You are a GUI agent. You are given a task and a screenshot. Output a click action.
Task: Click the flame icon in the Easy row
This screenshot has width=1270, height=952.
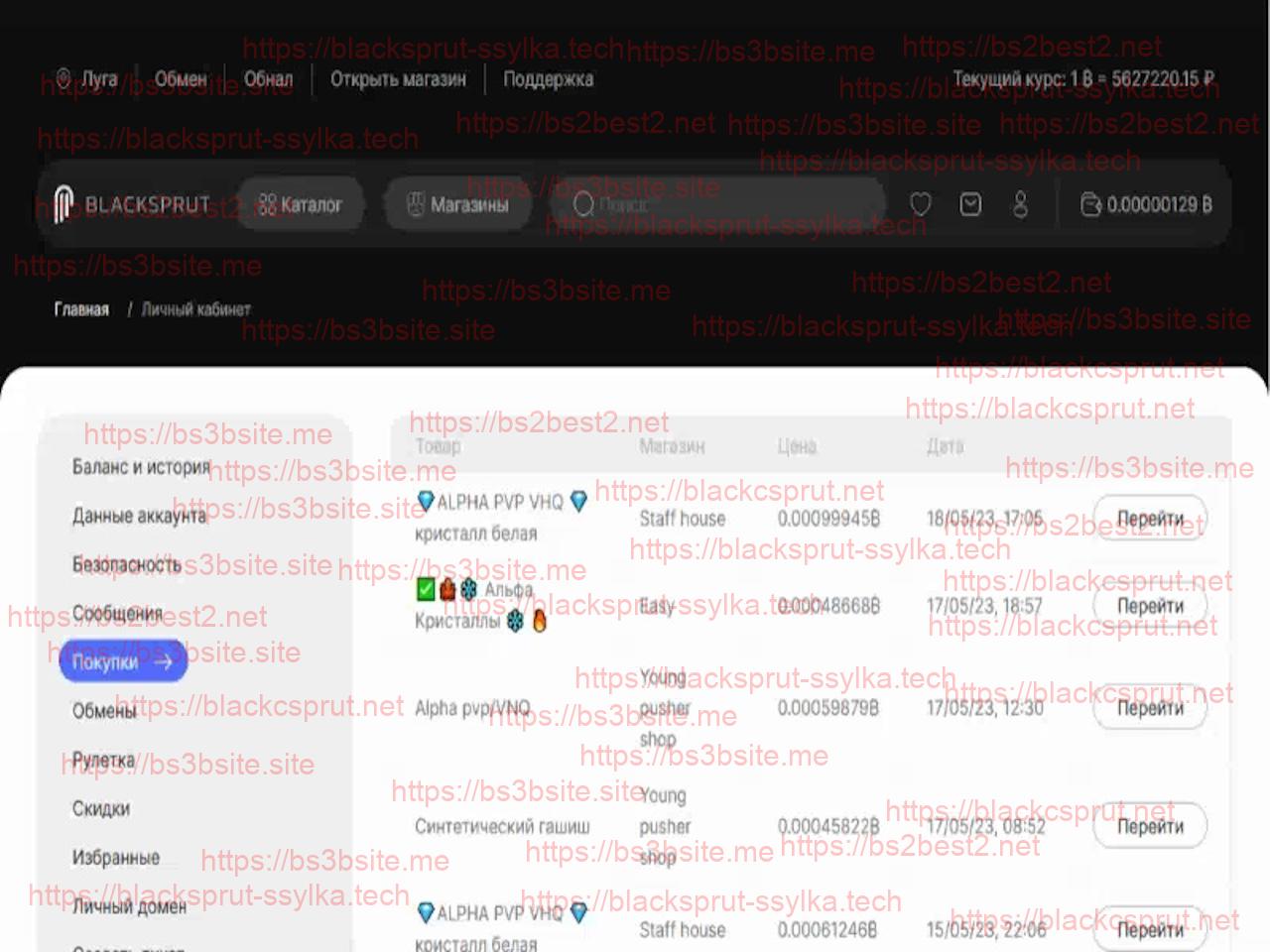click(x=539, y=622)
